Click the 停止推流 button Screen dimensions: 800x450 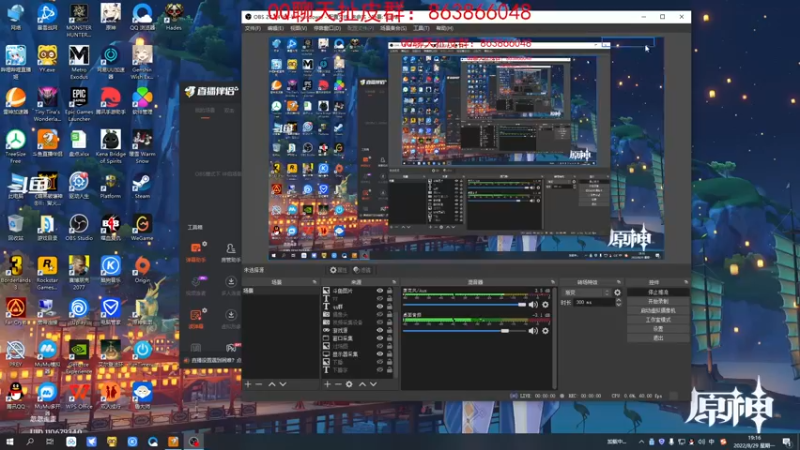[658, 292]
